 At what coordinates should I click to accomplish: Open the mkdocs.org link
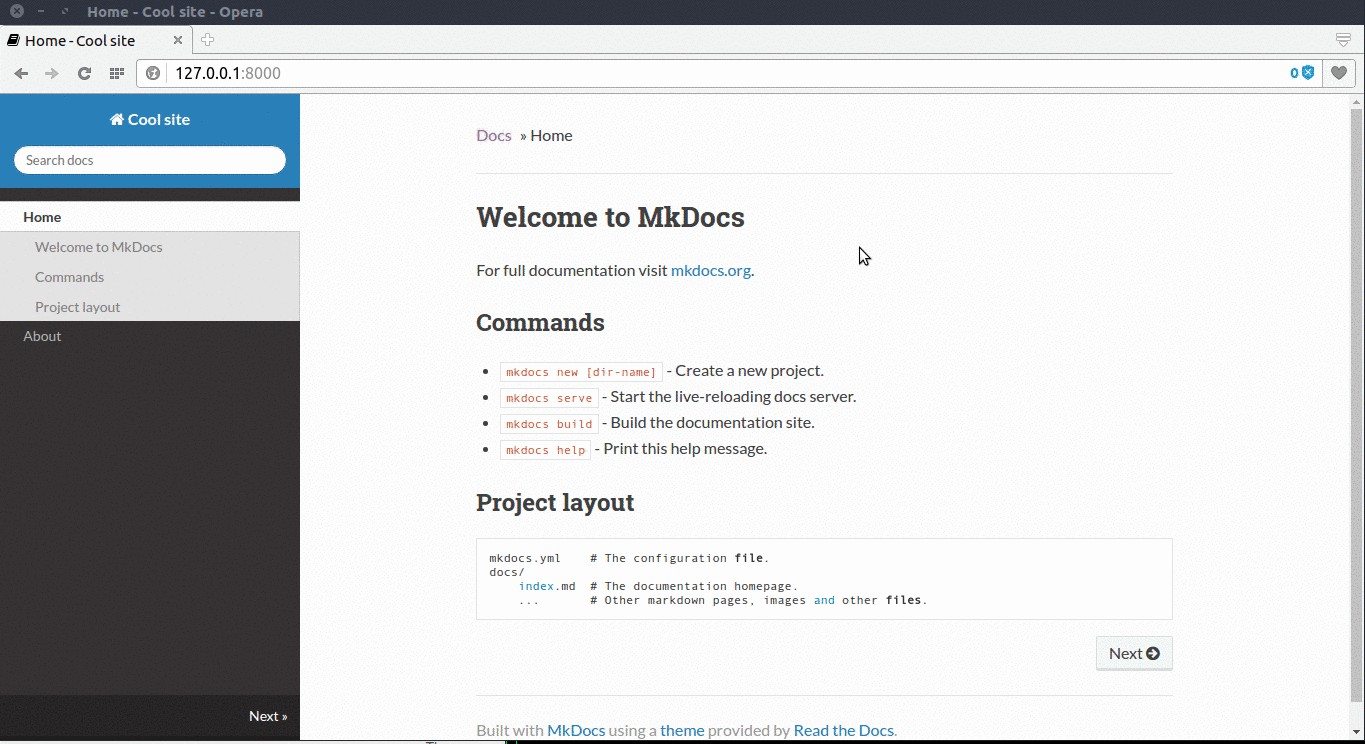click(x=711, y=270)
